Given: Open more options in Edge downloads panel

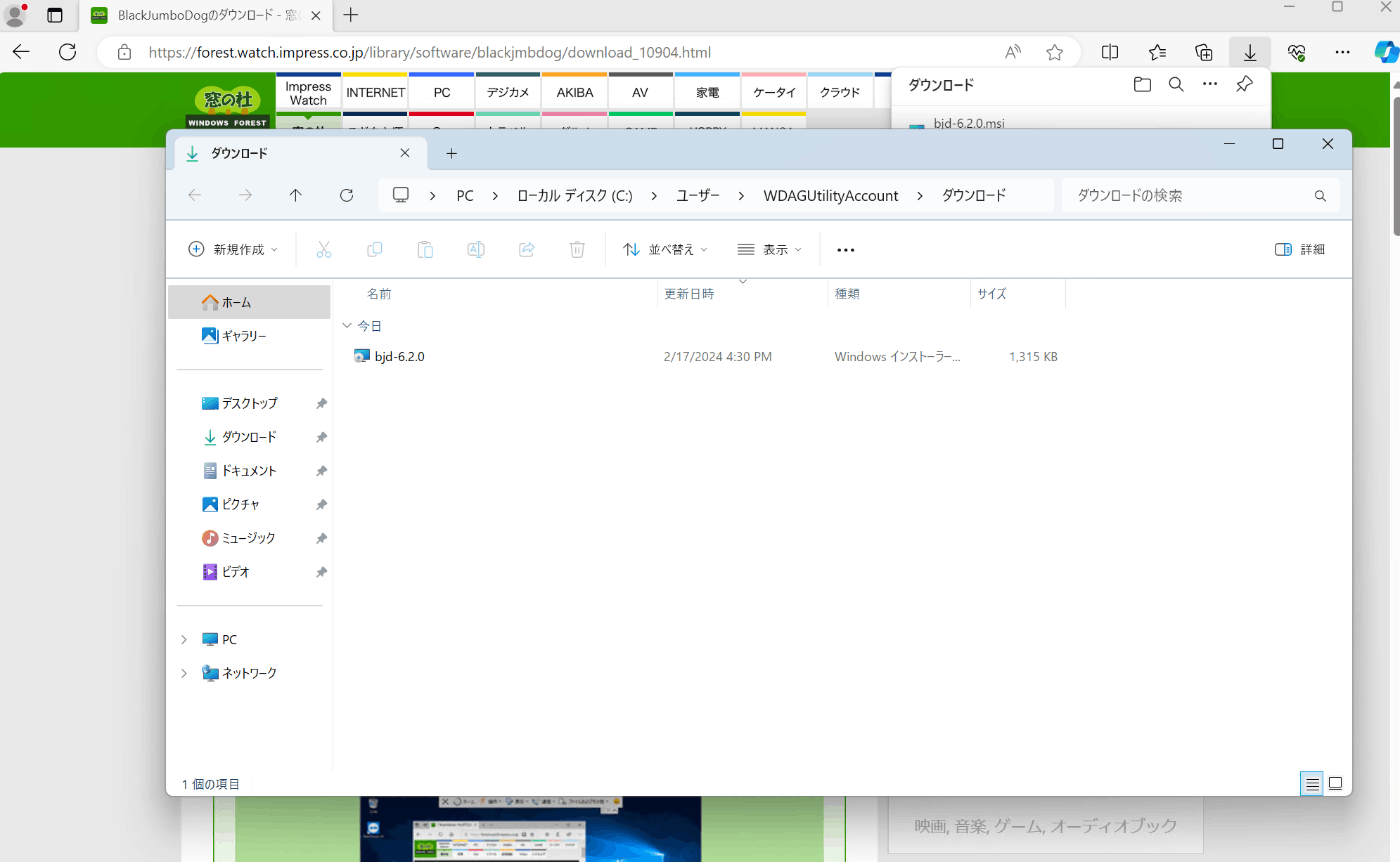Looking at the screenshot, I should tap(1210, 85).
